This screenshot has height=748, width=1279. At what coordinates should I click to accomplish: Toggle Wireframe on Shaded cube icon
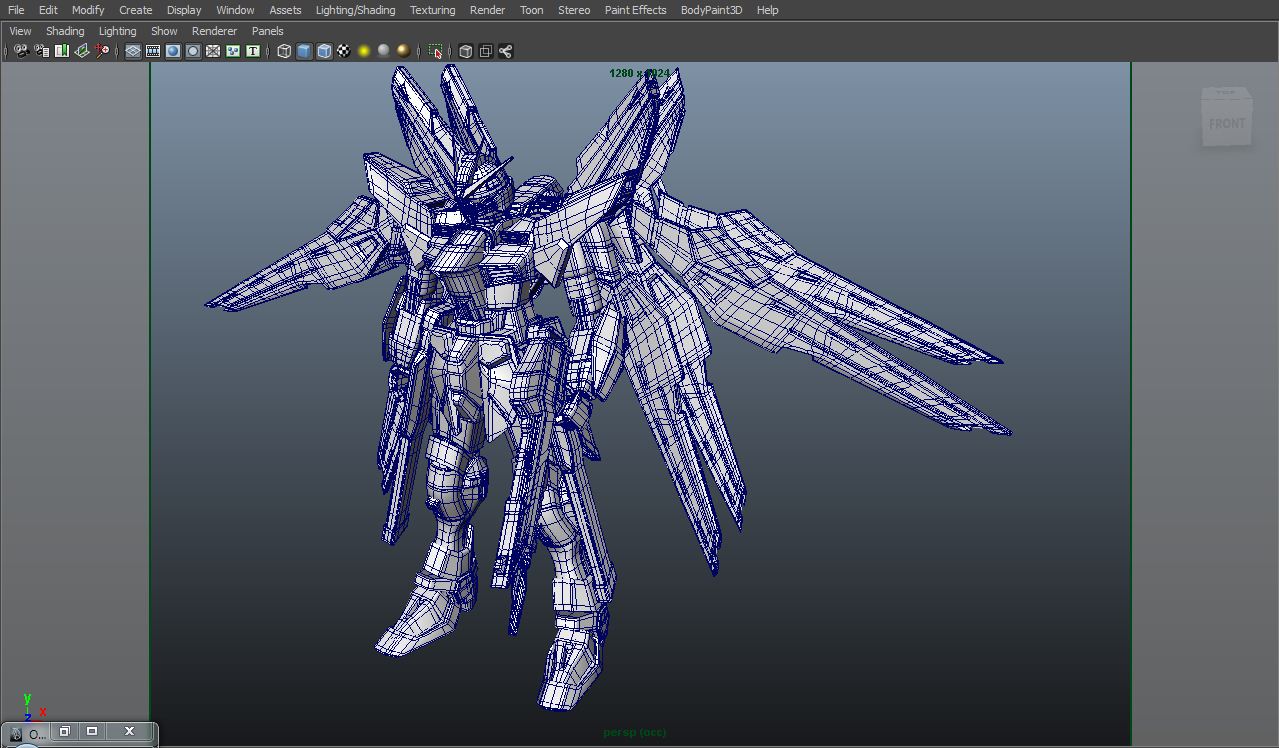coord(324,51)
